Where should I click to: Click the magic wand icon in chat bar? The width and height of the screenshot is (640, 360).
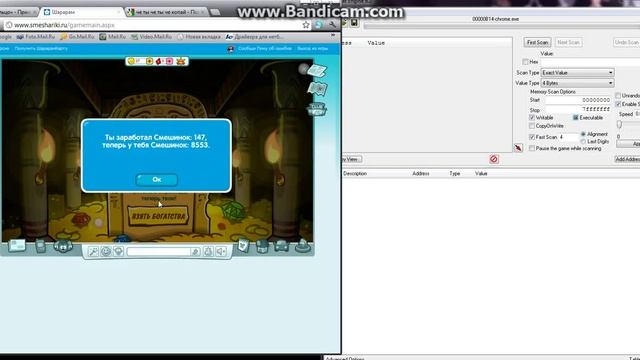pyautogui.click(x=93, y=251)
